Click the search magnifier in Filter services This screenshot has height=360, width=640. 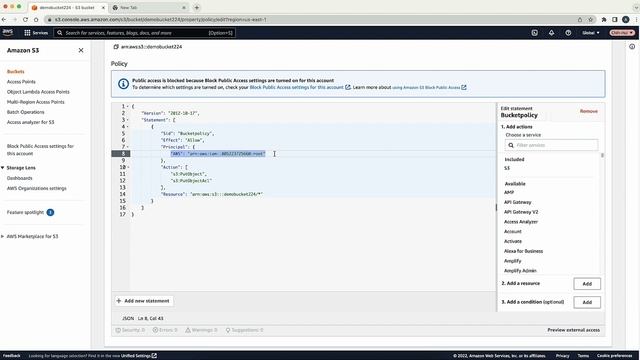coord(511,145)
